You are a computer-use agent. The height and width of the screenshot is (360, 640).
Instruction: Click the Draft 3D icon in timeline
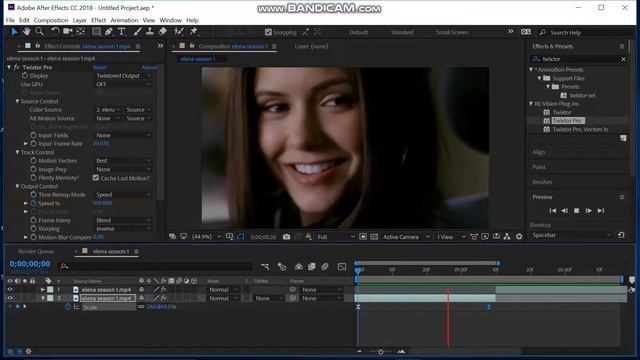282,267
